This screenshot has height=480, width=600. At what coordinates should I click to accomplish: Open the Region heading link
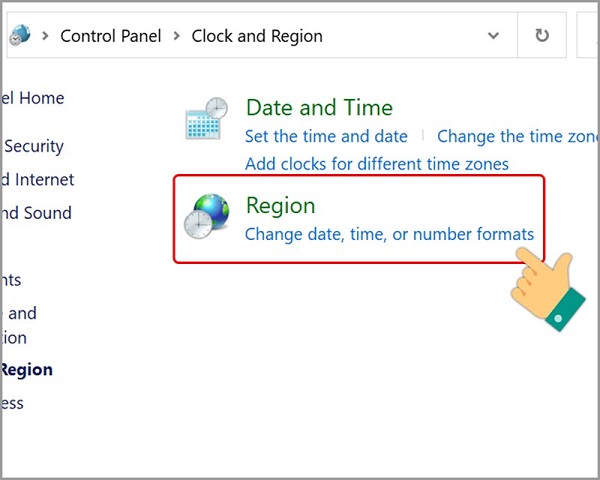280,206
